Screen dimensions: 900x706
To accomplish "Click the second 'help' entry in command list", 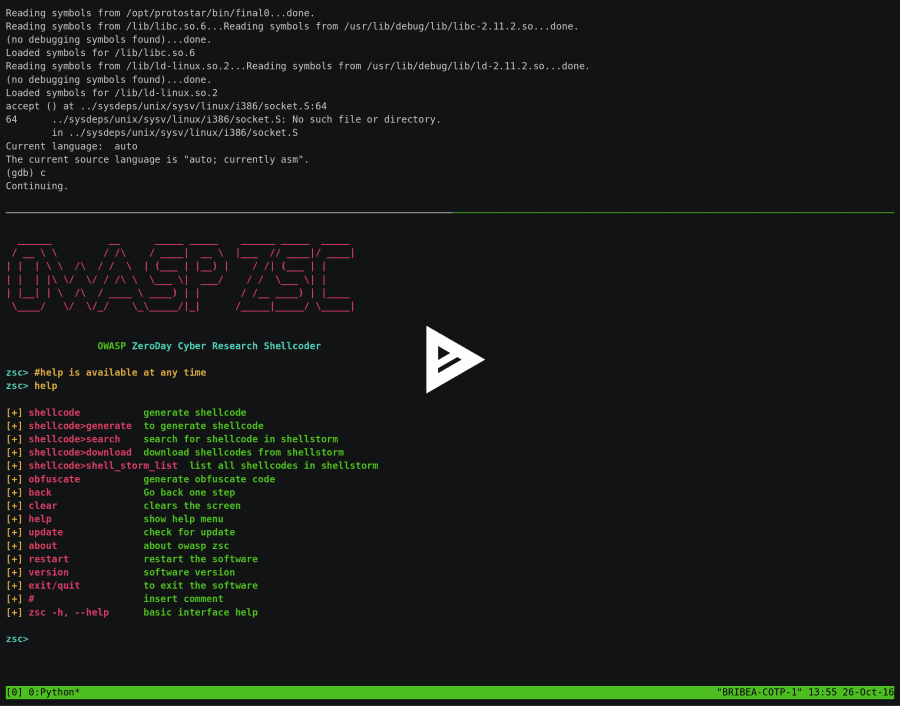I will tap(40, 519).
